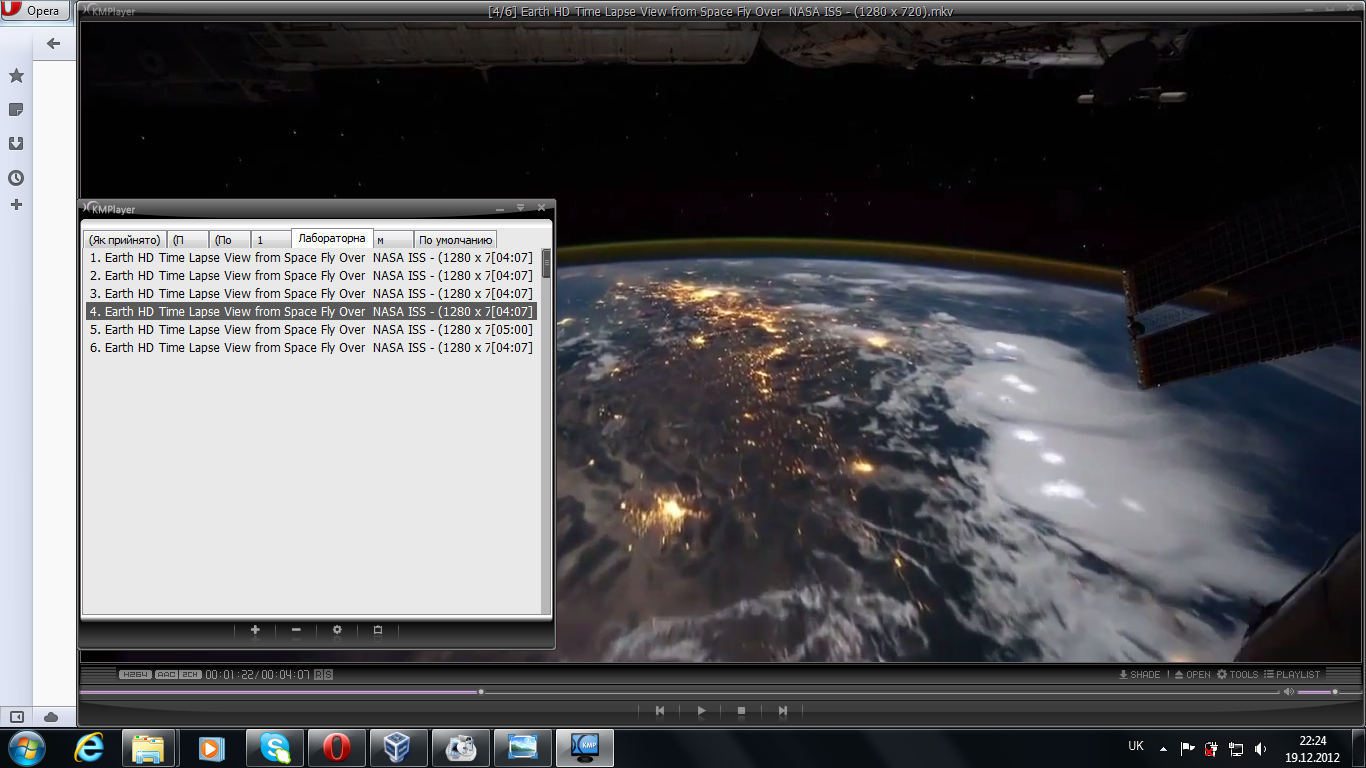Open the TOOLS gear menu
Screen dimensions: 1366x768
1237,675
